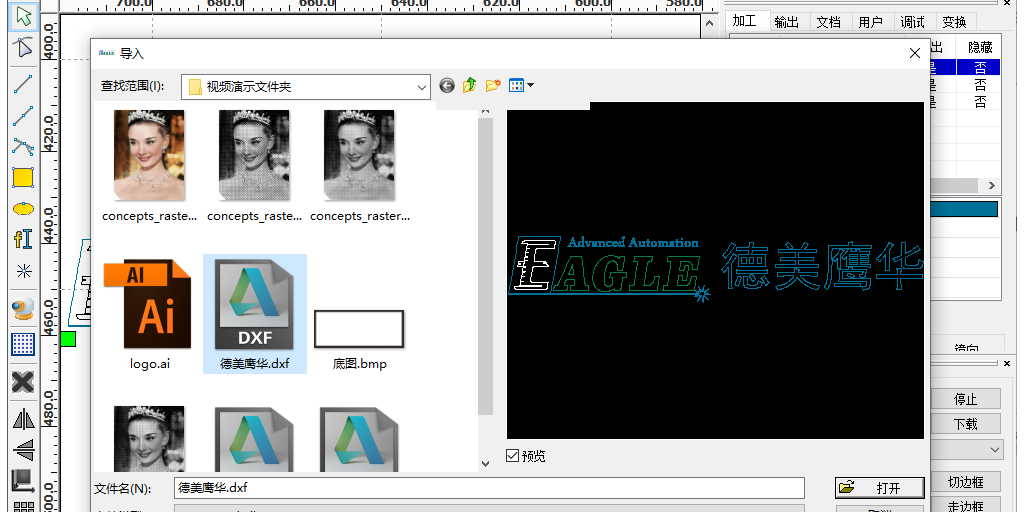The height and width of the screenshot is (512, 1024).
Task: Choose the polyline drawing tool
Action: click(x=24, y=115)
